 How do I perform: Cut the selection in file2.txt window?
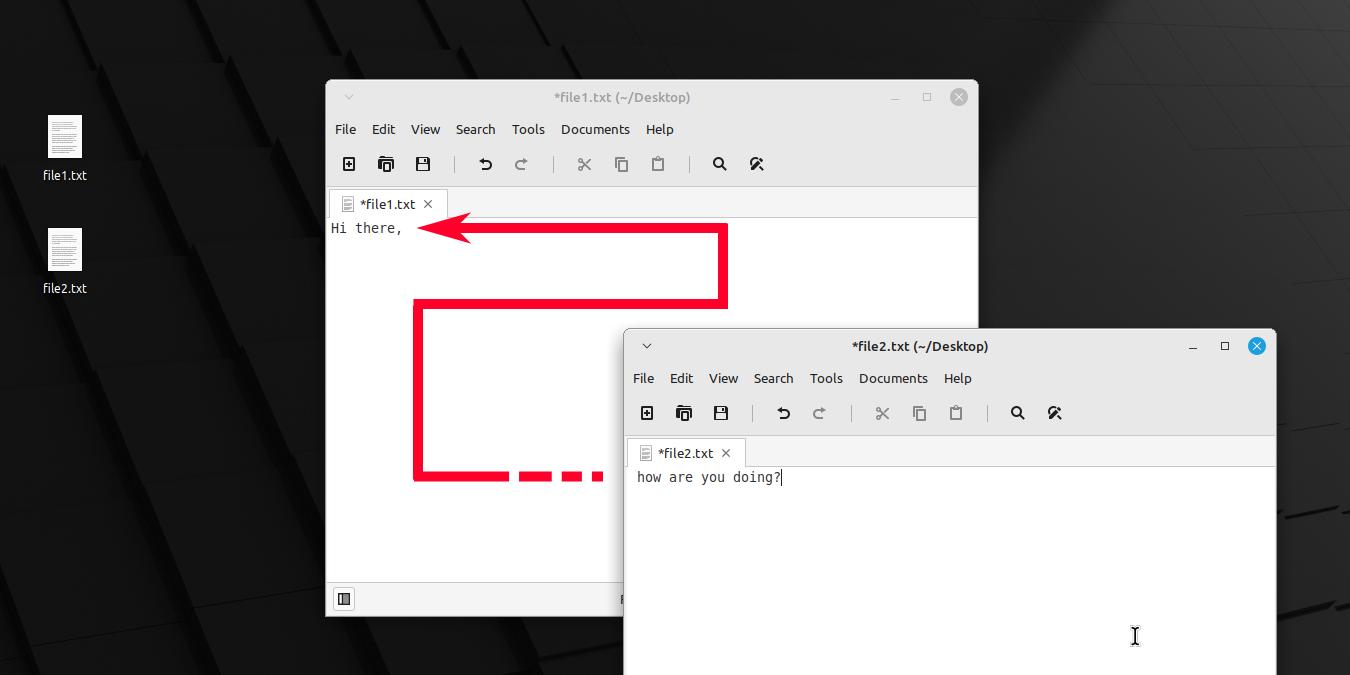[882, 412]
